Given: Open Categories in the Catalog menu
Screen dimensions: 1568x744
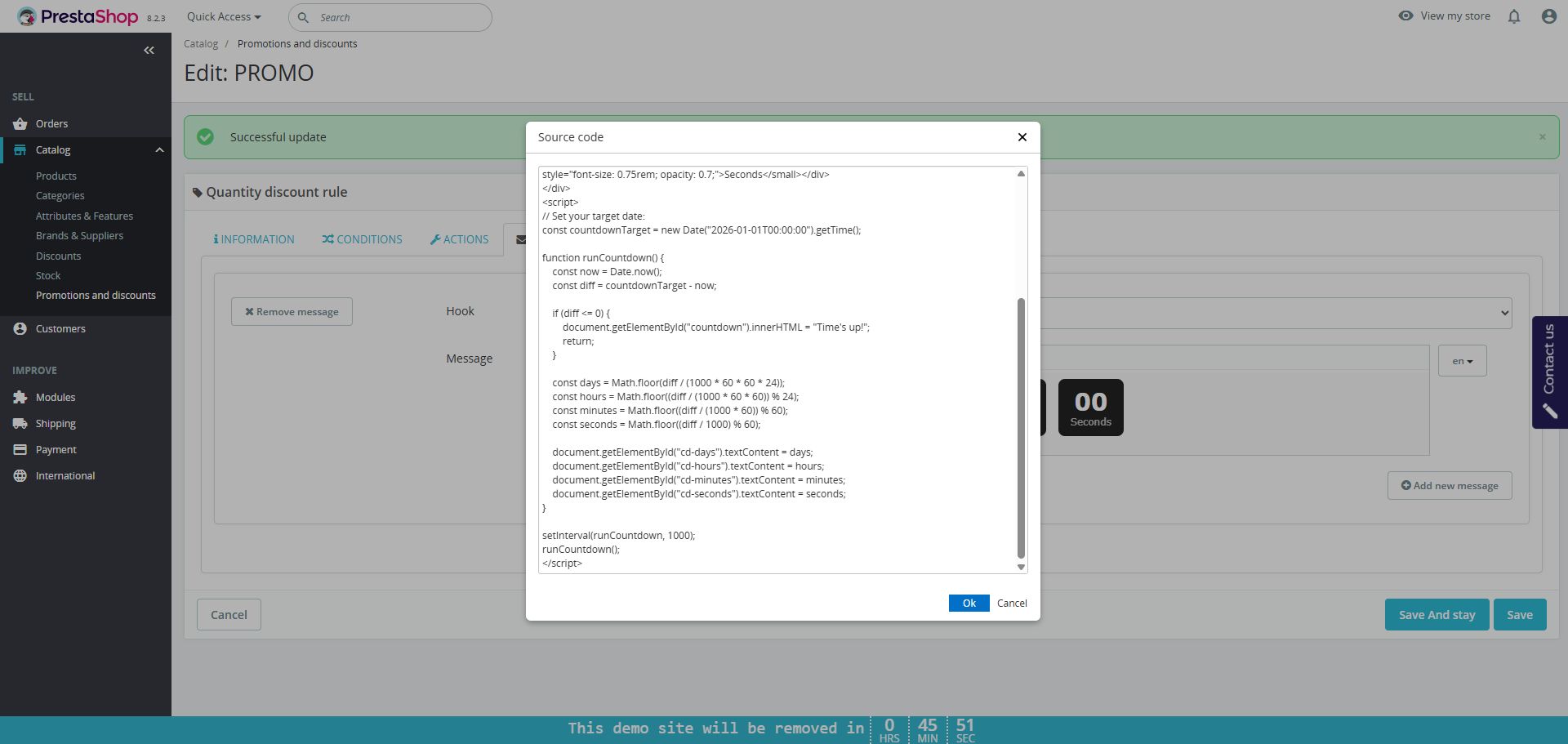Looking at the screenshot, I should coord(60,196).
